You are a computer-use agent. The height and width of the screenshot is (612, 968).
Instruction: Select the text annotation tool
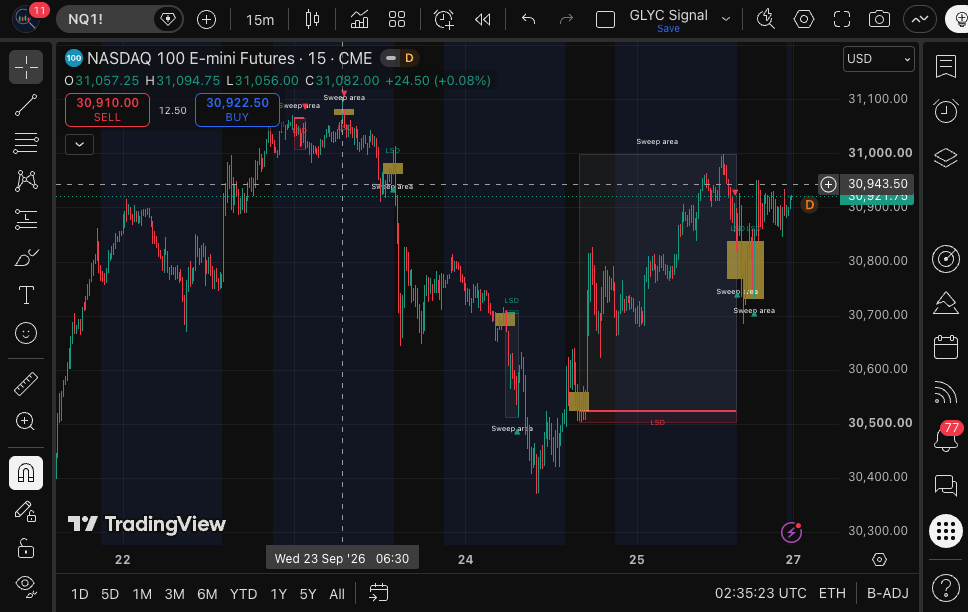coord(26,295)
